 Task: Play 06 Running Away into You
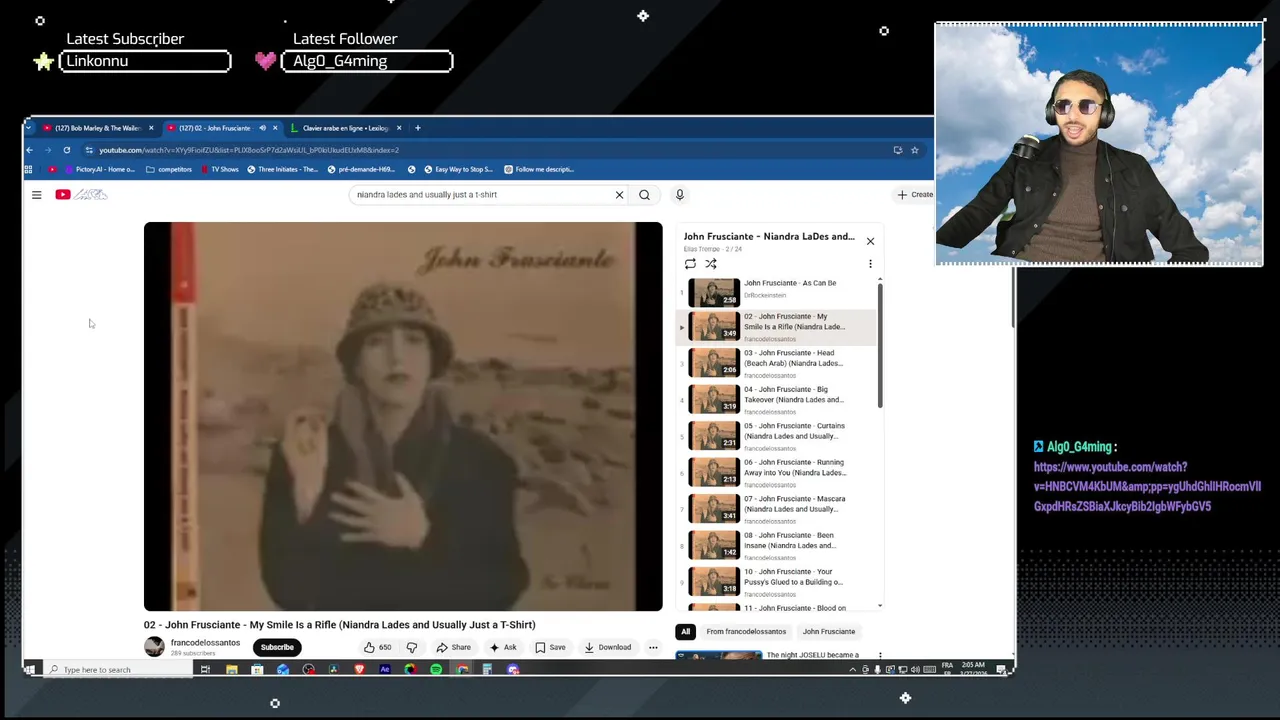pyautogui.click(x=778, y=472)
